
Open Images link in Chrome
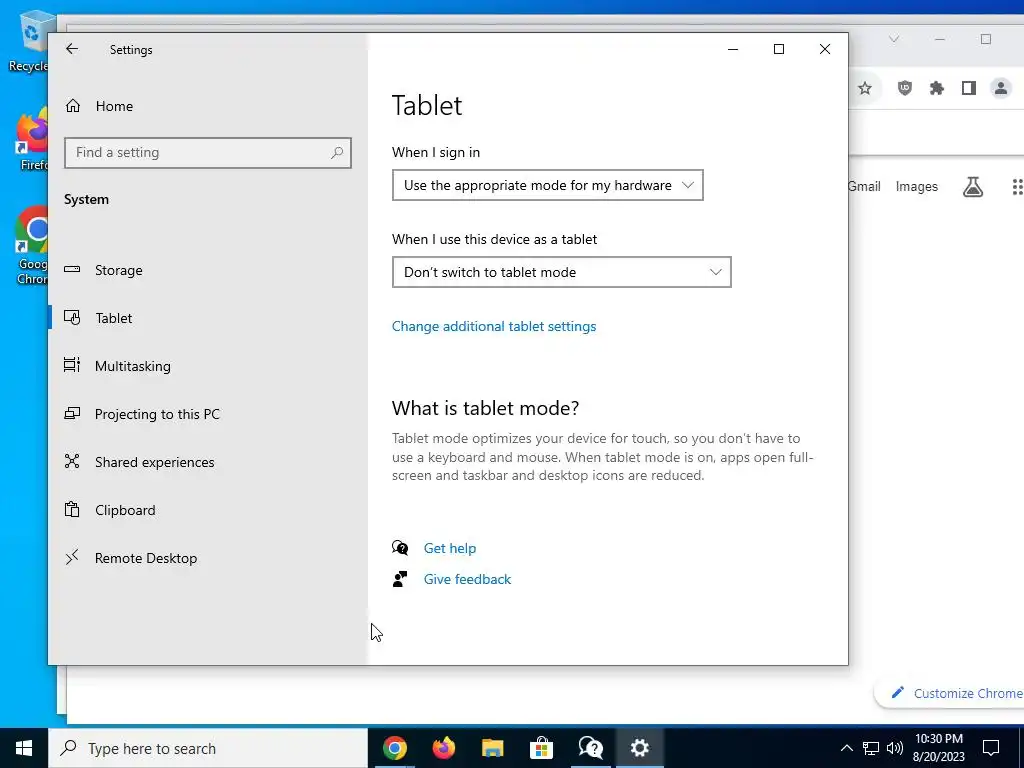pyautogui.click(x=916, y=187)
